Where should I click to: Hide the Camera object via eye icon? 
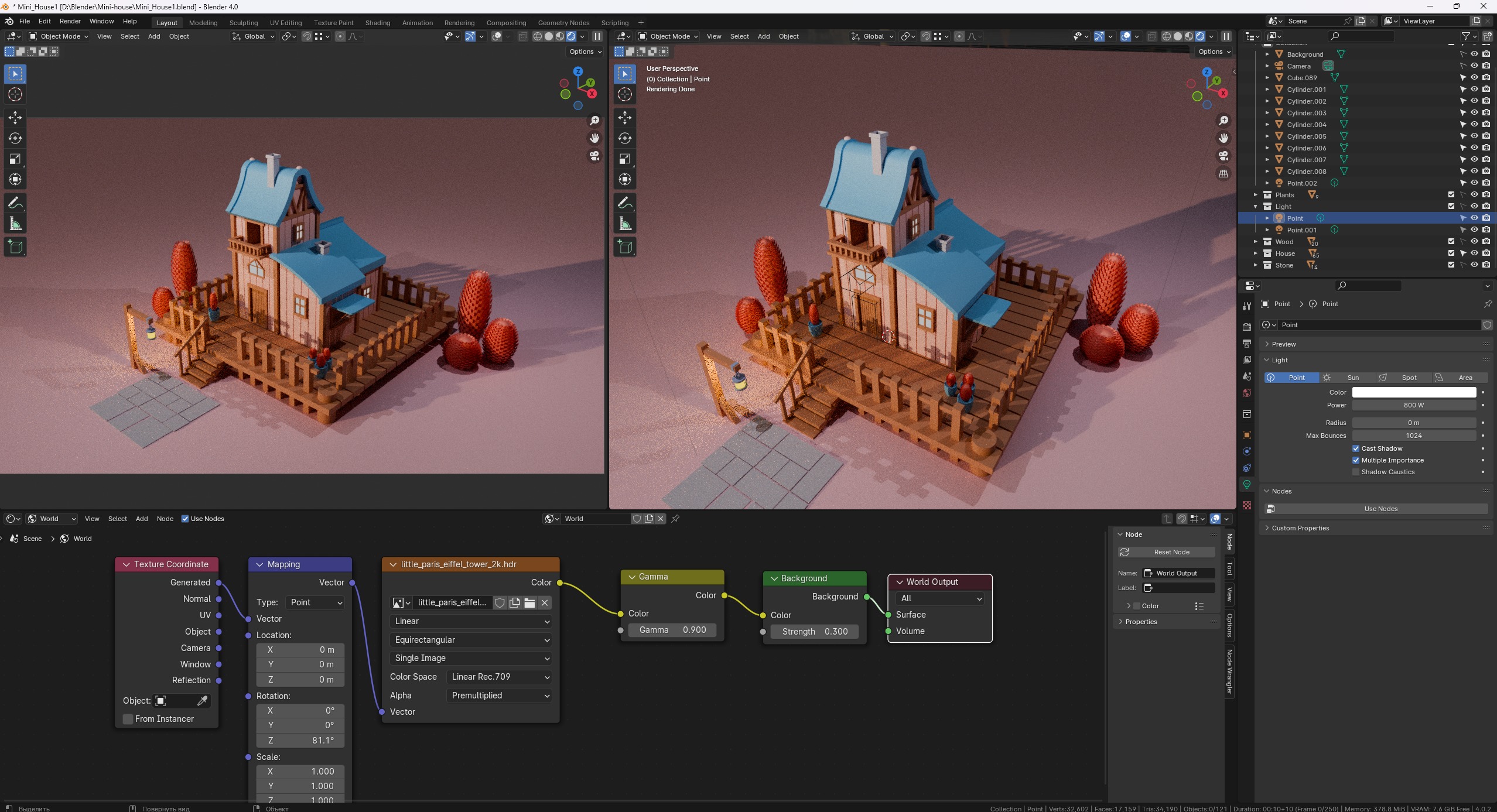point(1474,66)
